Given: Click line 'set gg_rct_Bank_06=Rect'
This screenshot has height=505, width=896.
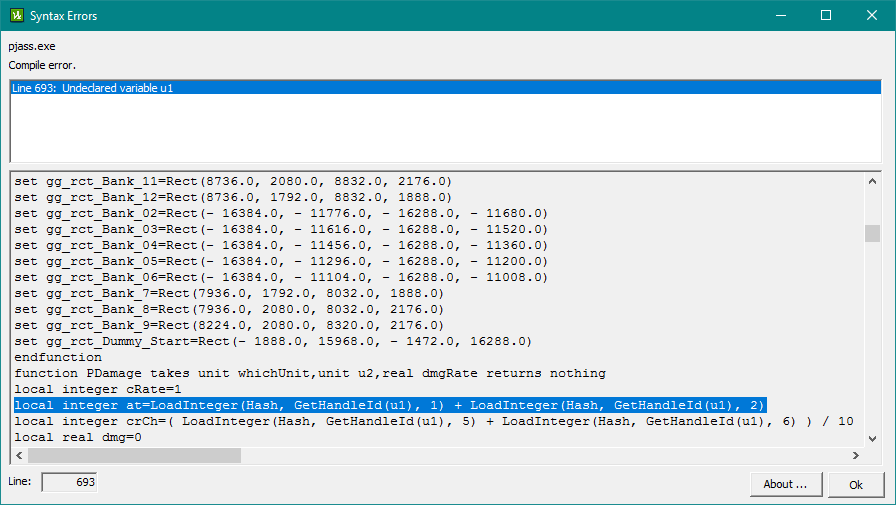Looking at the screenshot, I should tap(281, 277).
